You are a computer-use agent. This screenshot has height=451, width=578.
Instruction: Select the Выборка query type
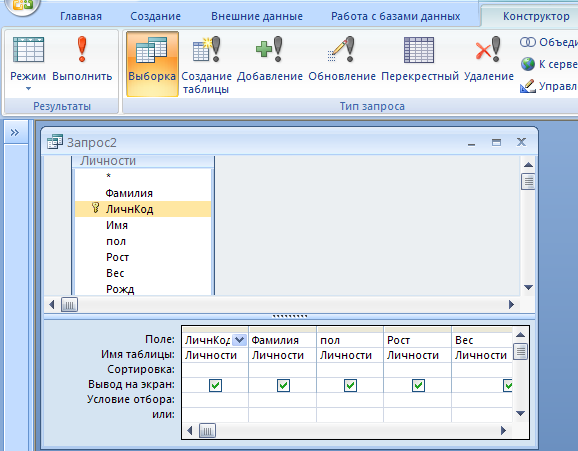point(152,63)
